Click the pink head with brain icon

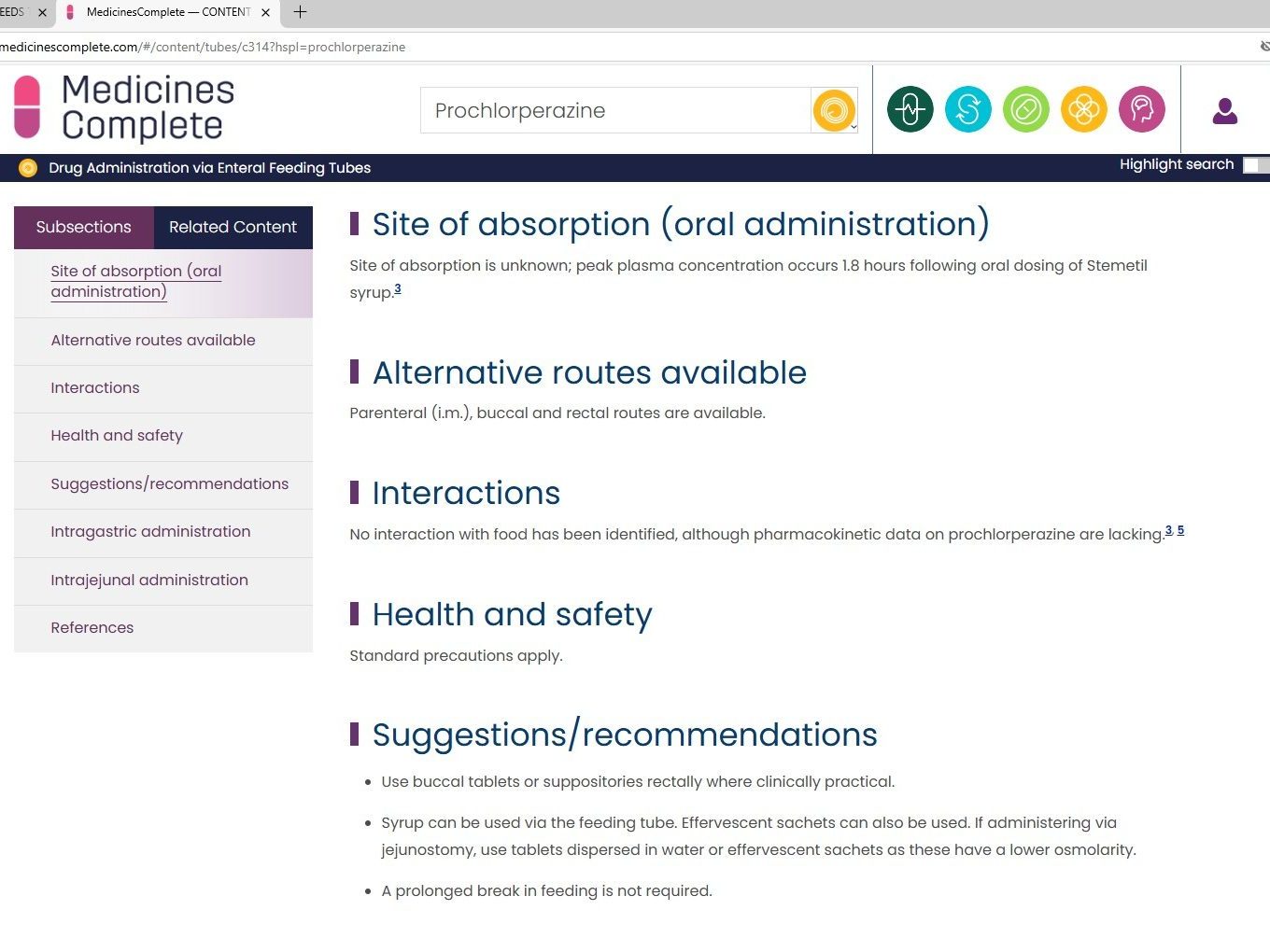point(1141,110)
